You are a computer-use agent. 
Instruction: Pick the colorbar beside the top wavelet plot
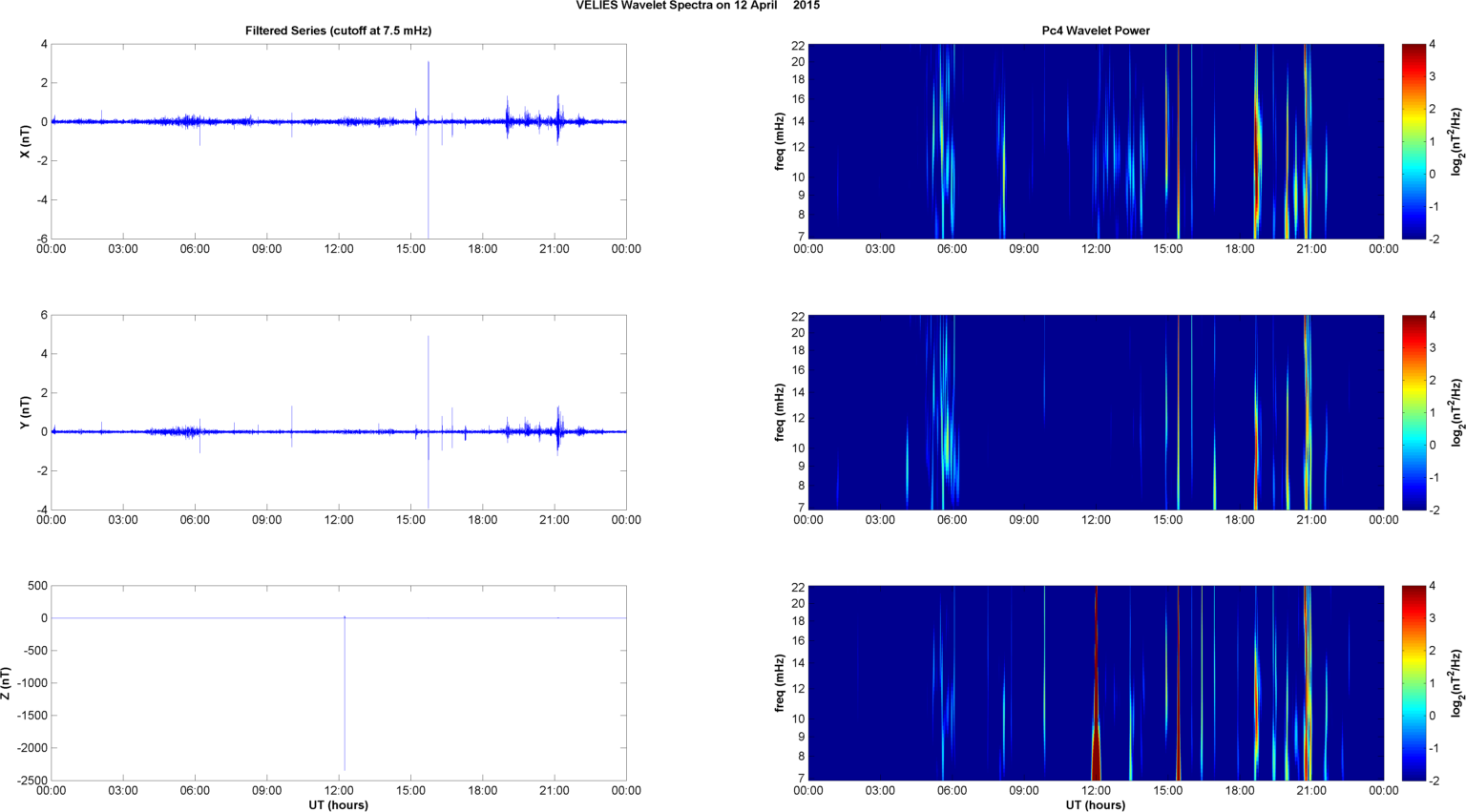click(x=1414, y=141)
